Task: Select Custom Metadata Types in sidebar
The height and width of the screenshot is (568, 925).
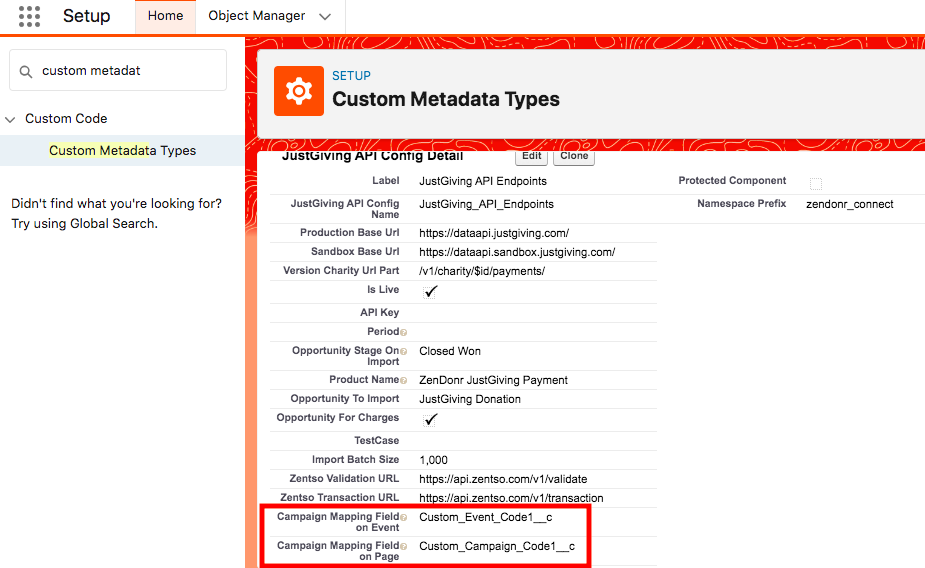Action: (x=122, y=151)
